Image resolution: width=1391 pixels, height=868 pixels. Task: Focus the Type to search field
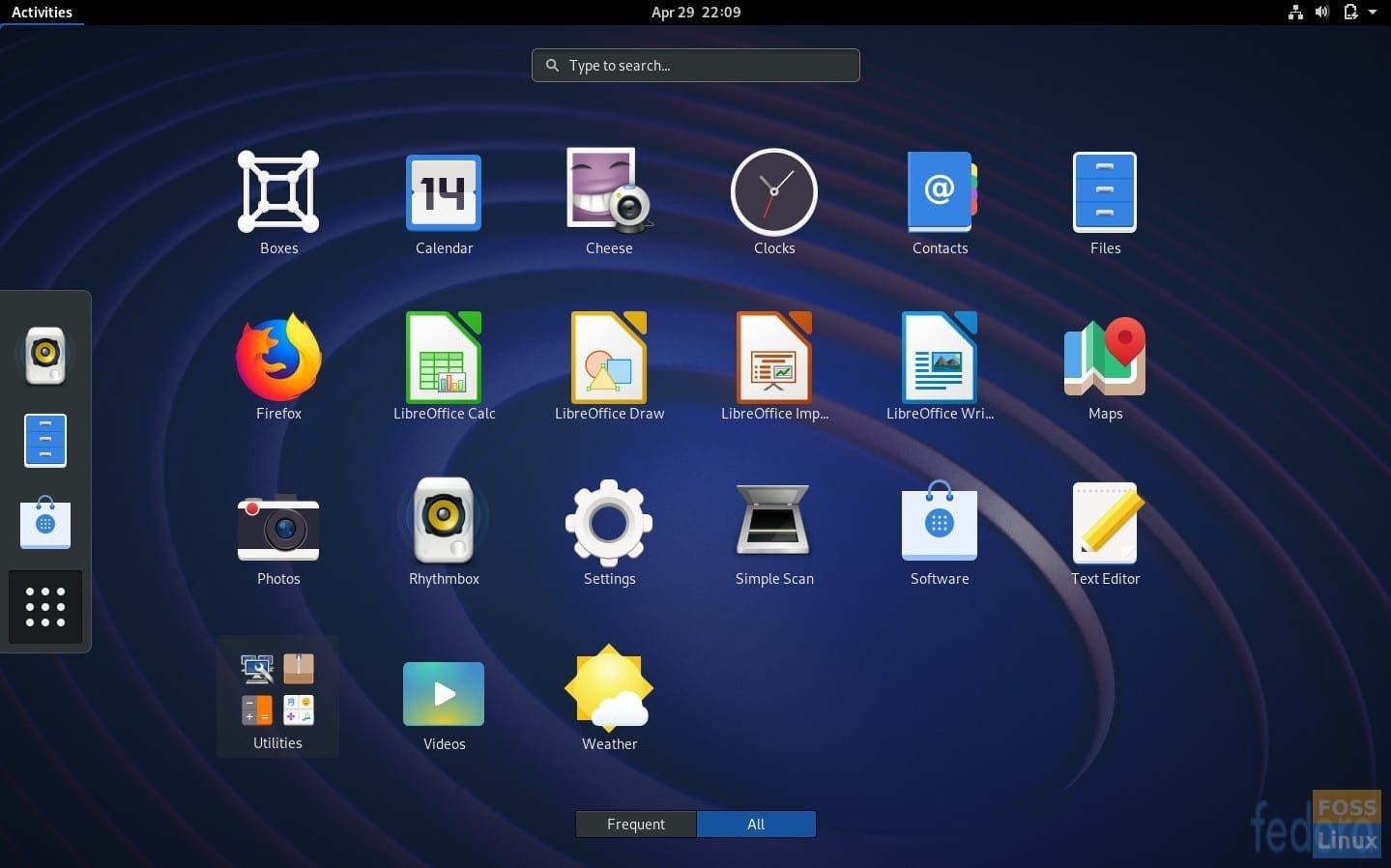click(696, 65)
